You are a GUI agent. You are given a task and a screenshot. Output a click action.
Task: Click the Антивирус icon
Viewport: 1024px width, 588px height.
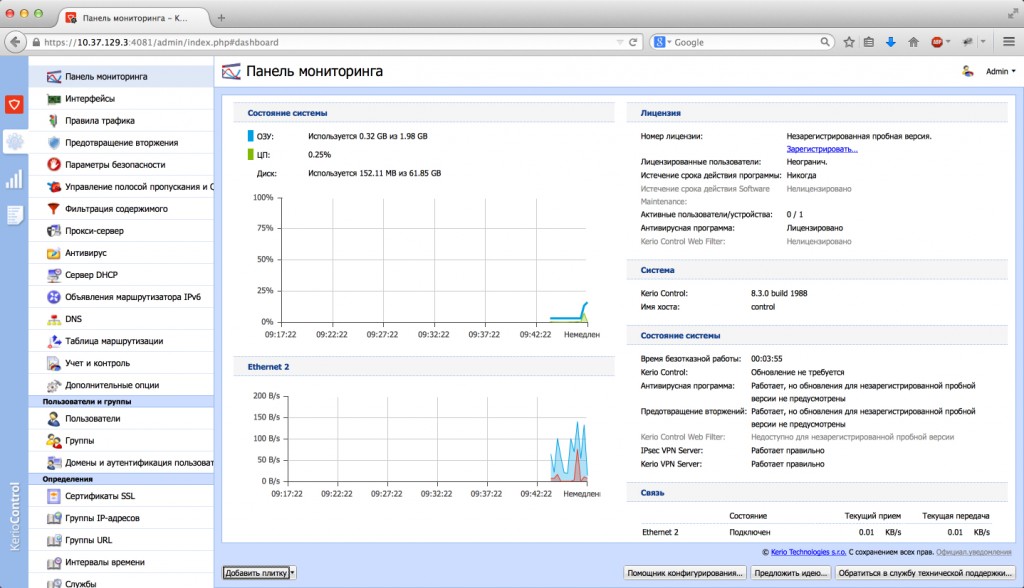pos(54,253)
